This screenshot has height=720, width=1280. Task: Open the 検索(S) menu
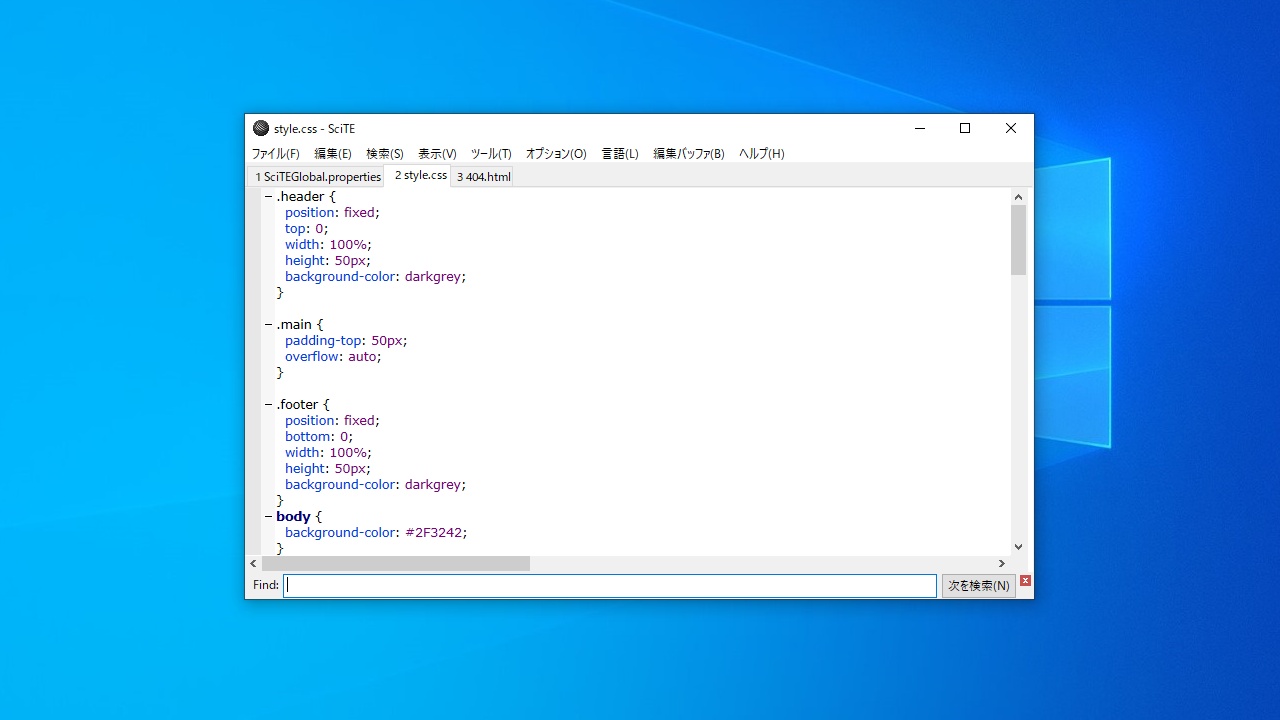[385, 154]
